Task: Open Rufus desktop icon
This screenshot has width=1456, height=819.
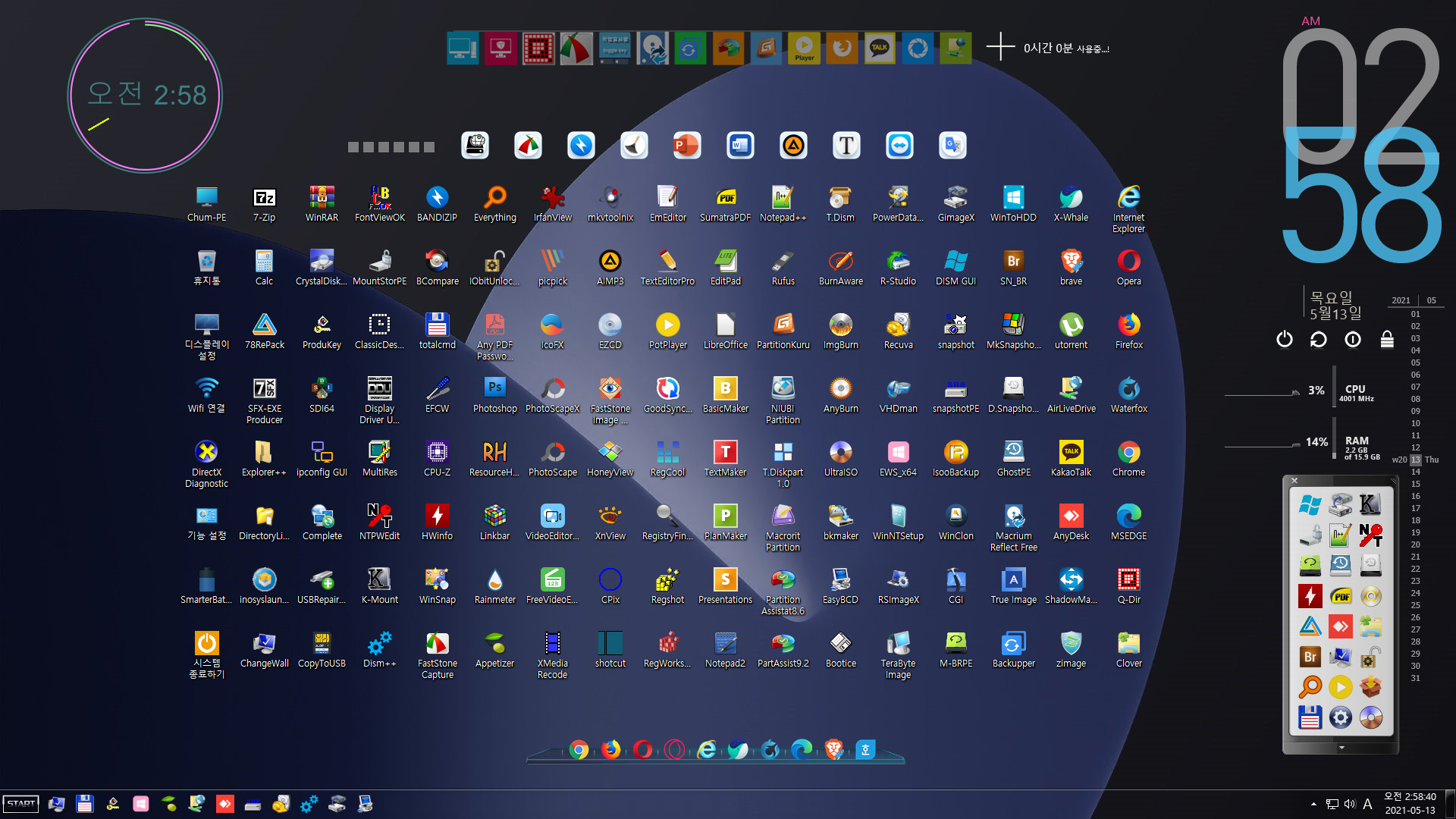Action: click(x=783, y=267)
